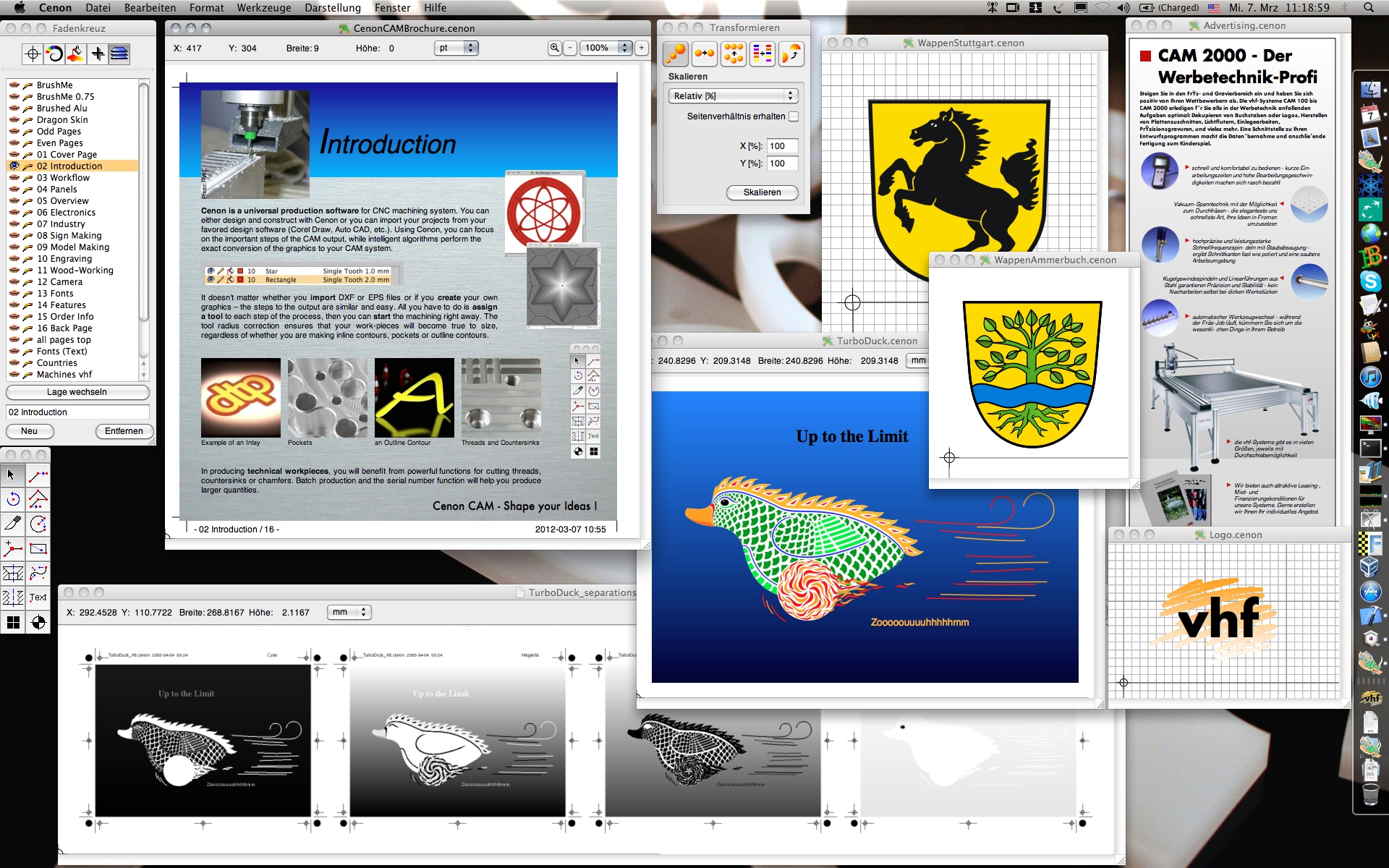Select the rectangle tool in the tool palette
This screenshot has width=1389, height=868.
38,549
